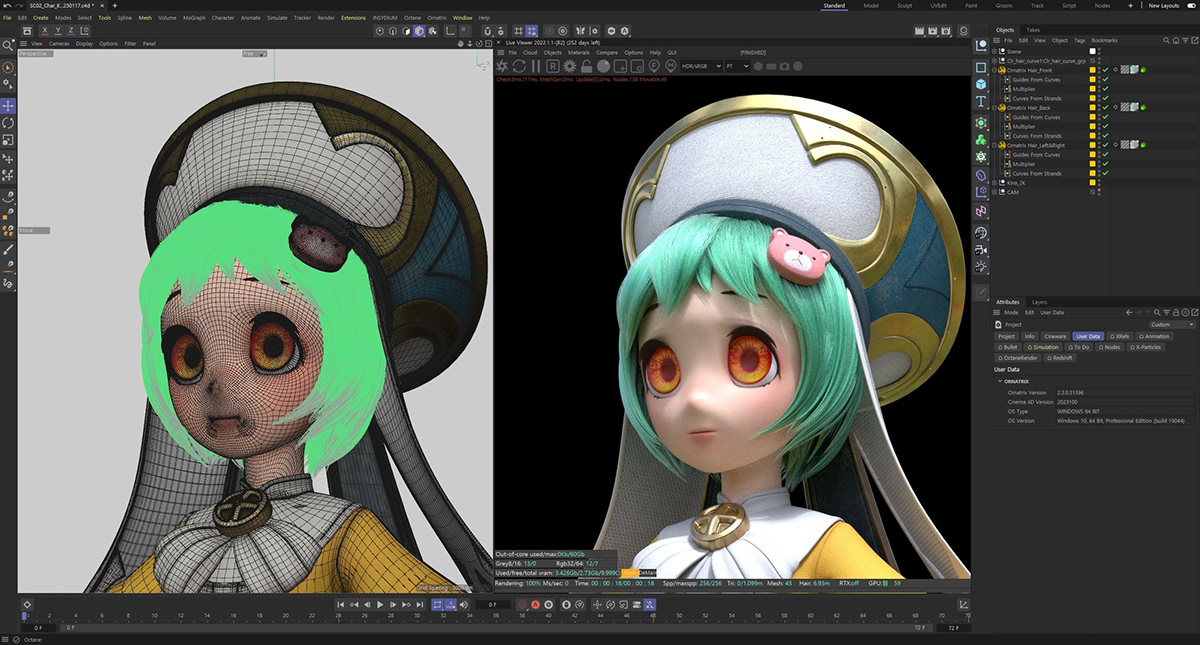
Task: Click the lock icon in Attributes panel
Action: point(1178,313)
